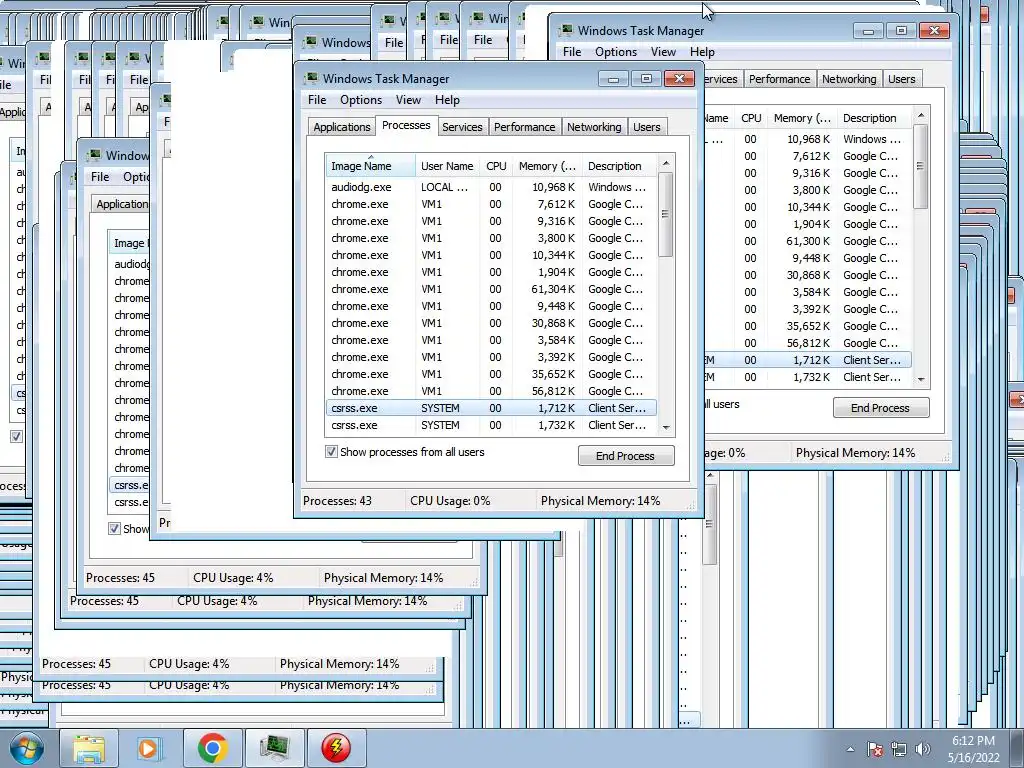Switch to Users tab in front window

pos(647,127)
